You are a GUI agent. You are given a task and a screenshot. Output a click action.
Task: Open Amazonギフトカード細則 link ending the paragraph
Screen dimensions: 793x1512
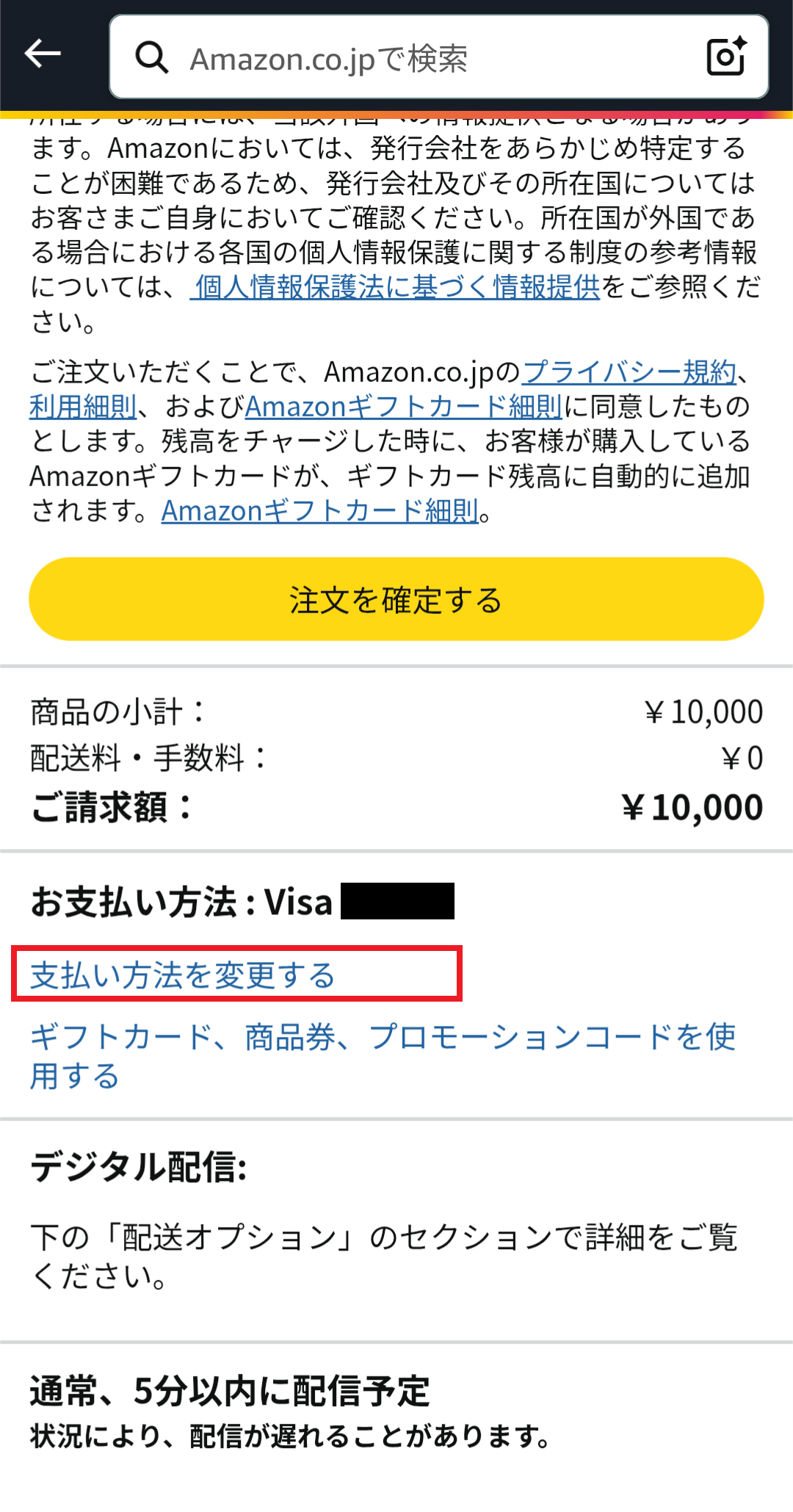click(x=320, y=511)
